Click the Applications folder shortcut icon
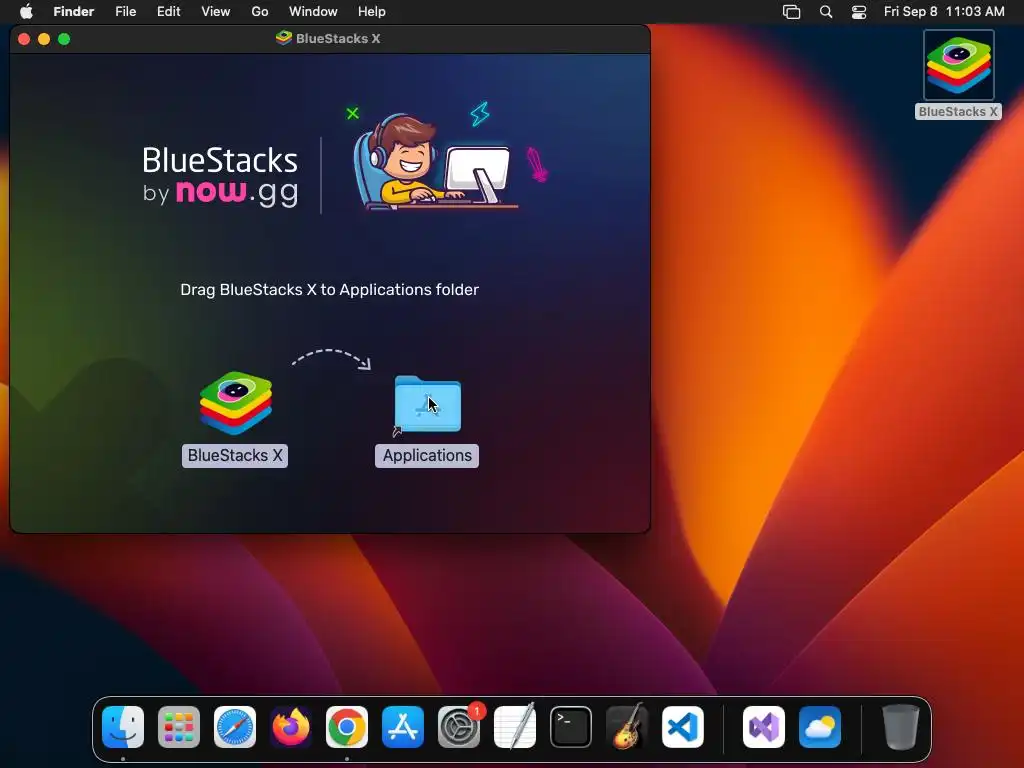 coord(428,404)
